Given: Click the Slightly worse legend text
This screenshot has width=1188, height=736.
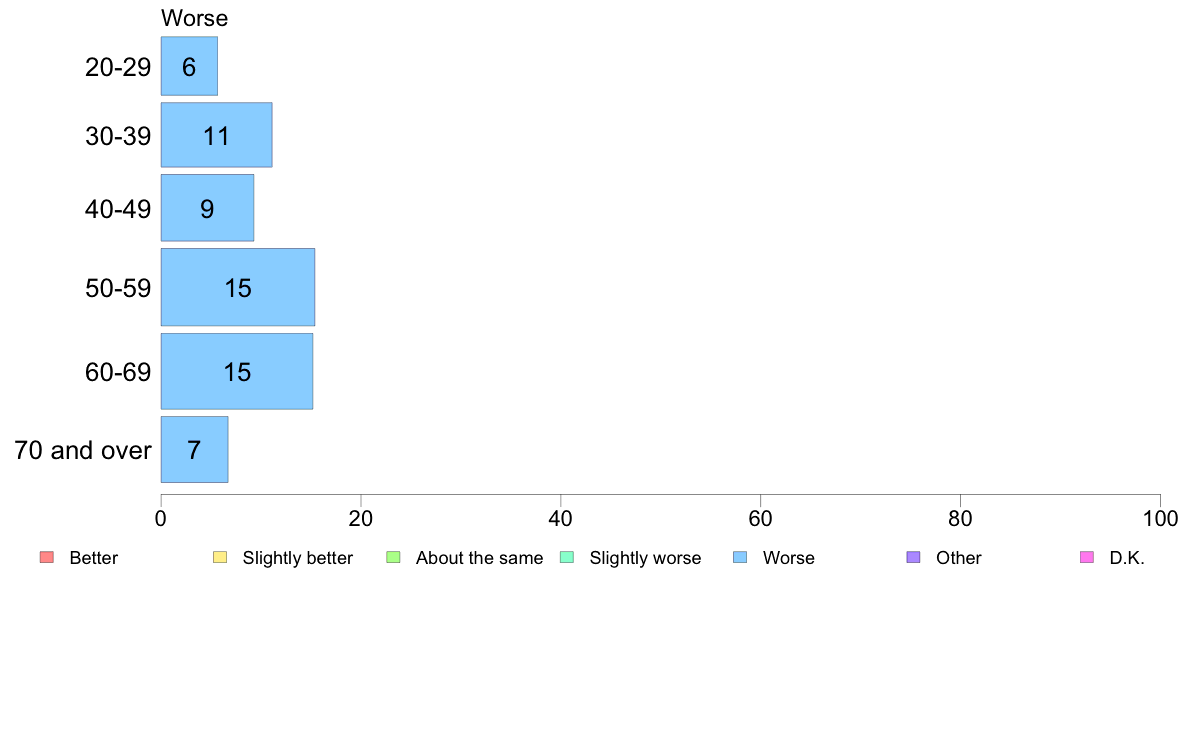Looking at the screenshot, I should click(646, 558).
